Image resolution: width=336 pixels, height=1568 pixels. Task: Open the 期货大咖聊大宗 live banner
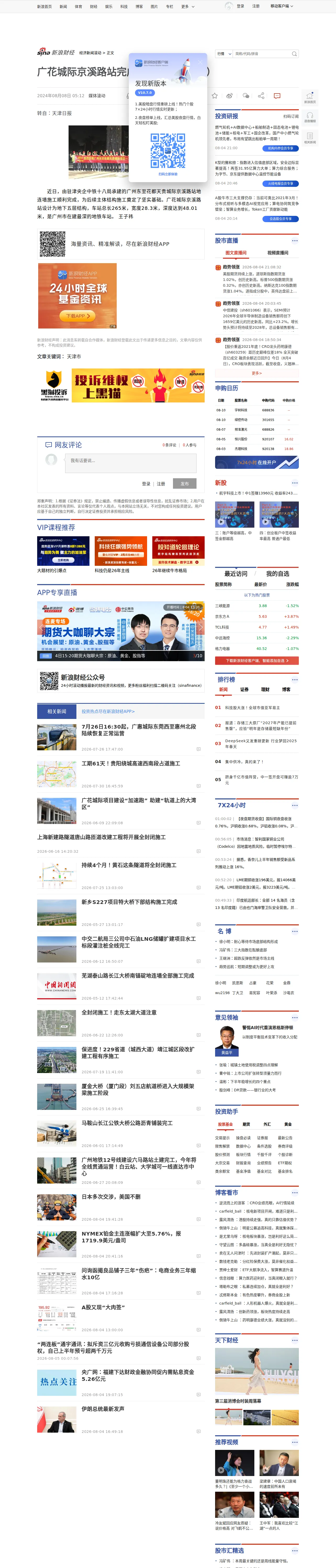121,631
